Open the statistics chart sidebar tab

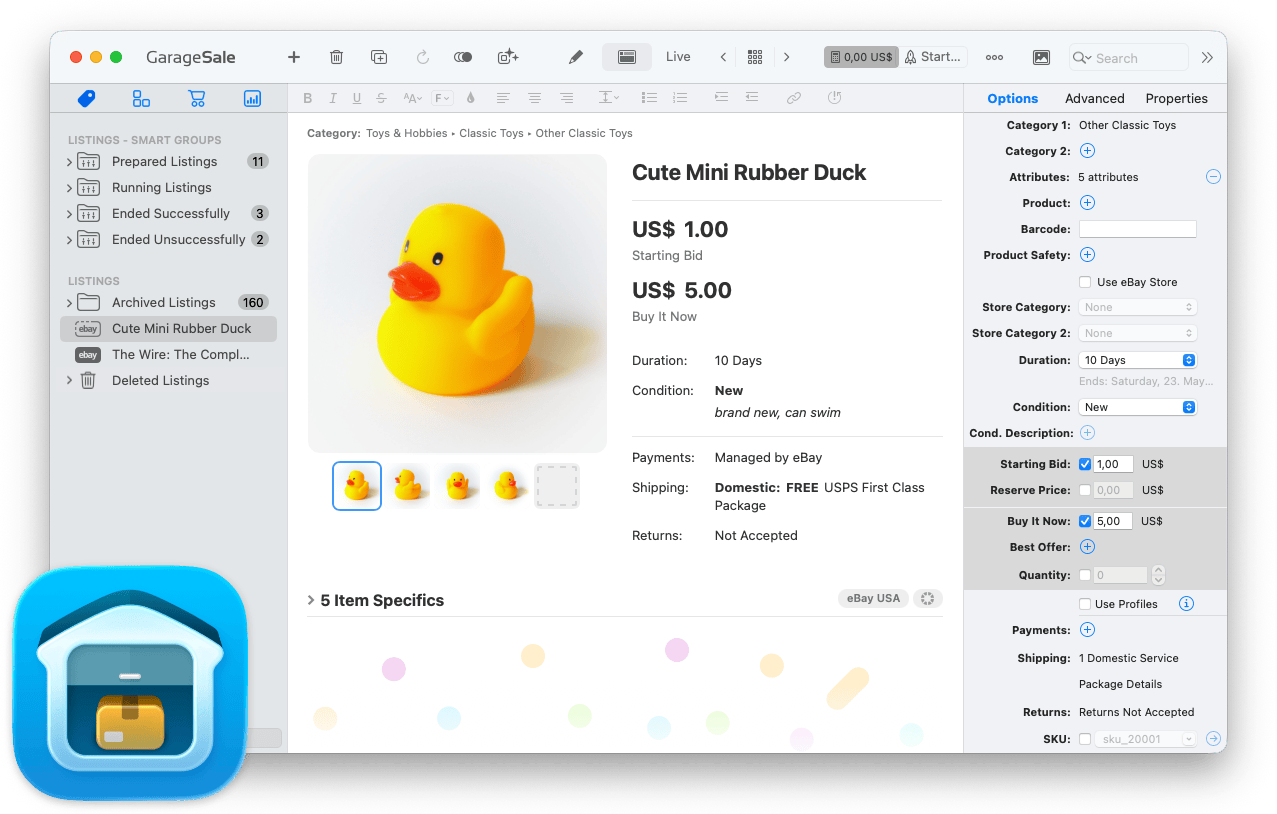tap(252, 98)
